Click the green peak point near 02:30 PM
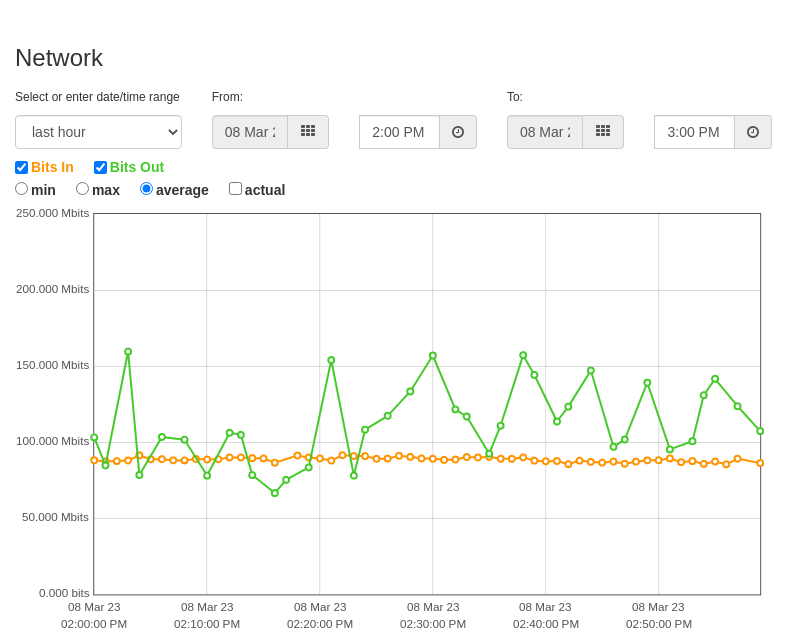This screenshot has height=634, width=787. (x=433, y=355)
